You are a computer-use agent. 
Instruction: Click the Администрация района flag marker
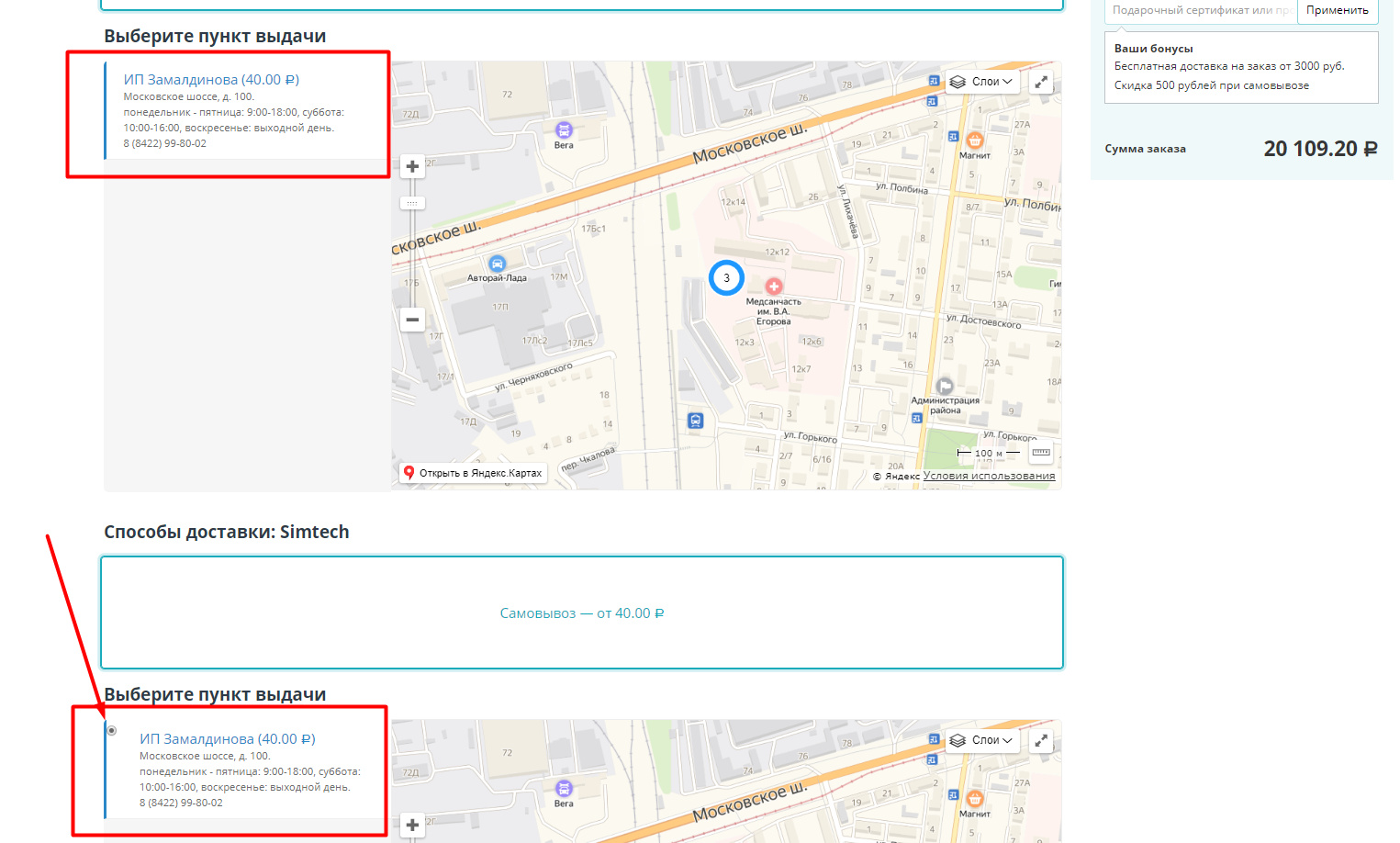click(945, 386)
